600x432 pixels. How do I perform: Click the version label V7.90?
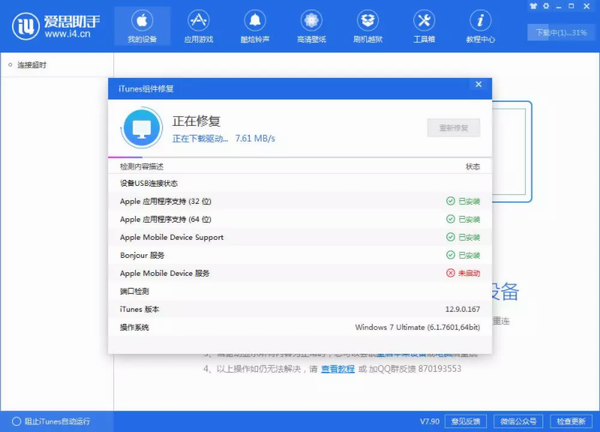(x=429, y=421)
